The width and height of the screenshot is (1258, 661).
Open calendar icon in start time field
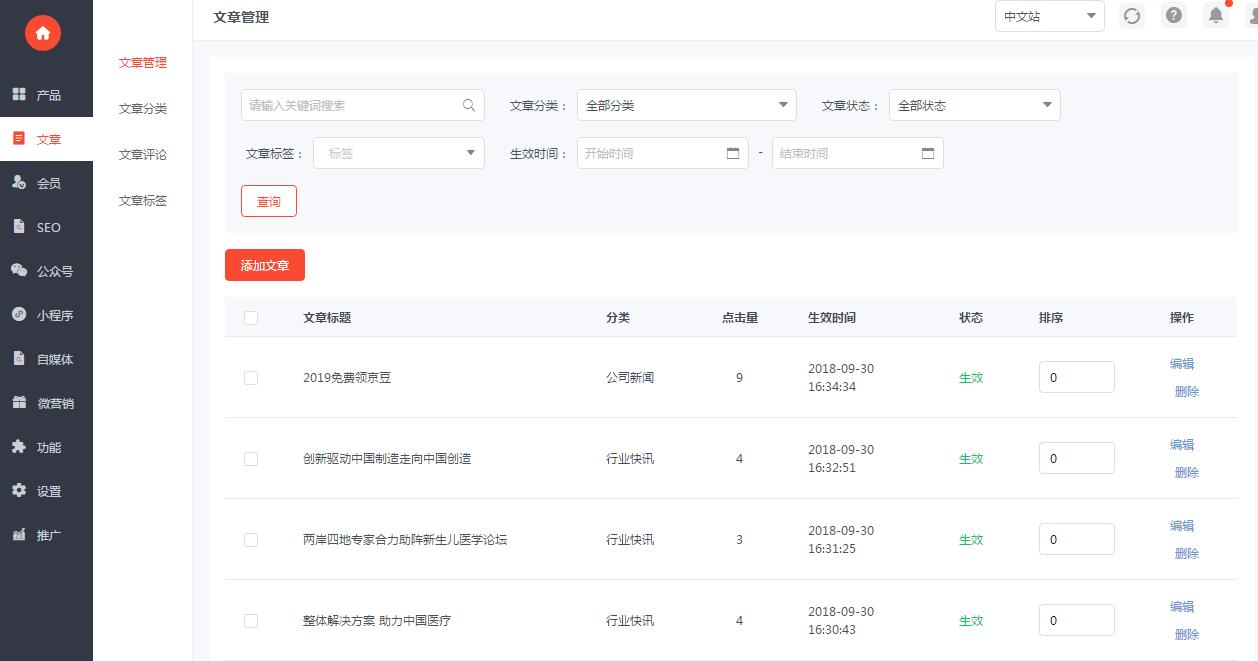733,153
